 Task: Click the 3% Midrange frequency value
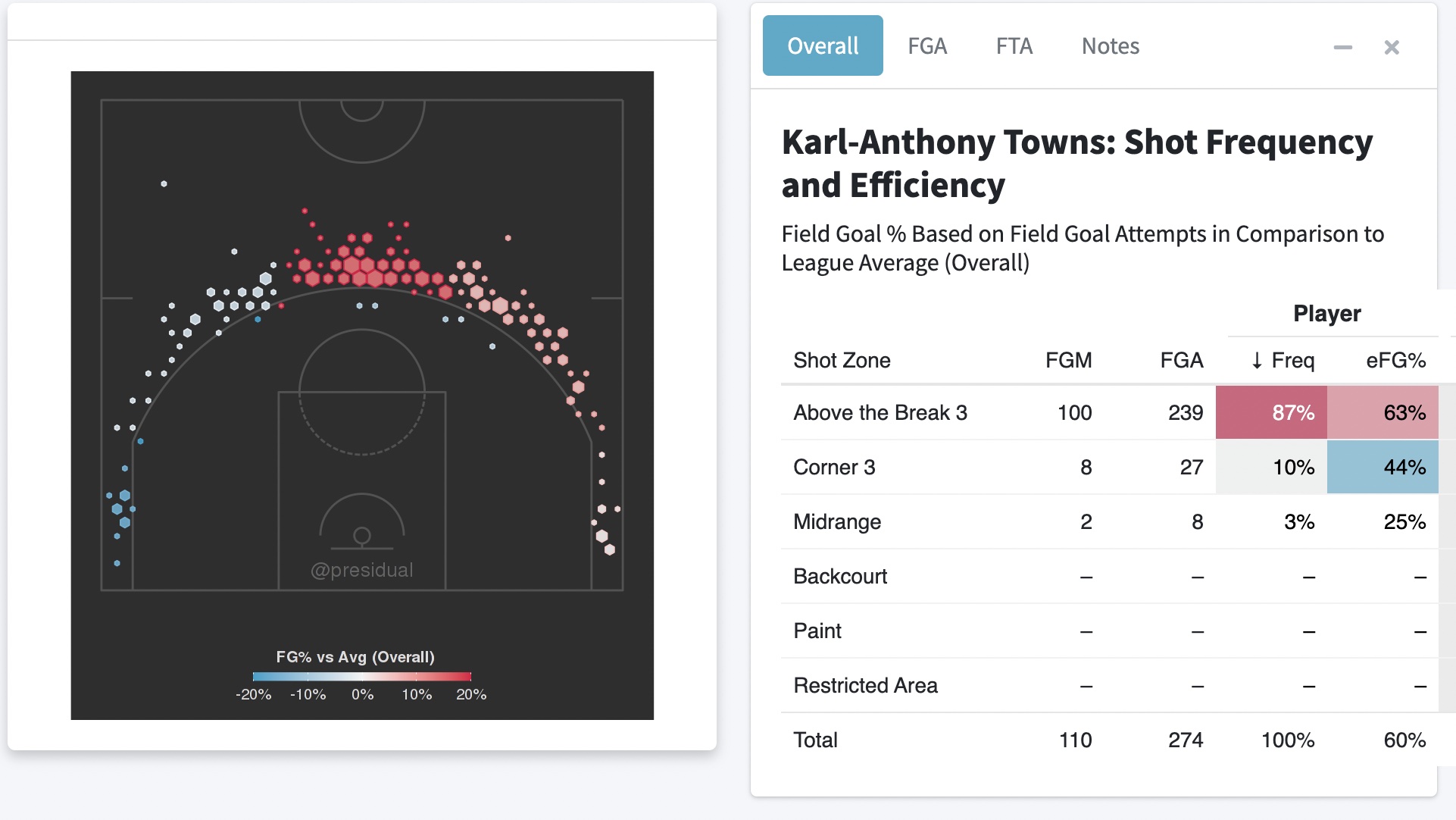click(1298, 521)
